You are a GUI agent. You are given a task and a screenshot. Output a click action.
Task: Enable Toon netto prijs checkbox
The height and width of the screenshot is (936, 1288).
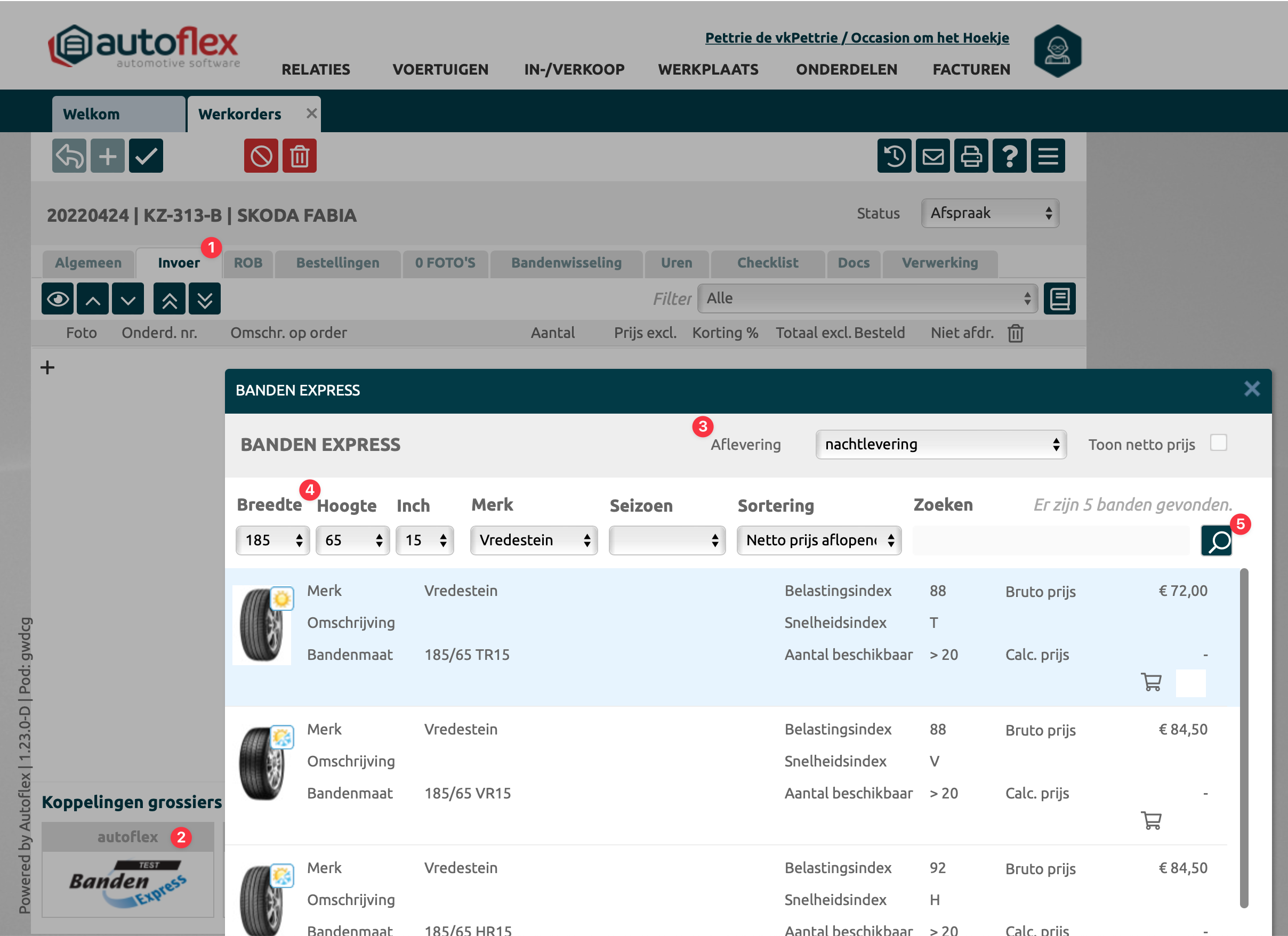click(x=1218, y=443)
